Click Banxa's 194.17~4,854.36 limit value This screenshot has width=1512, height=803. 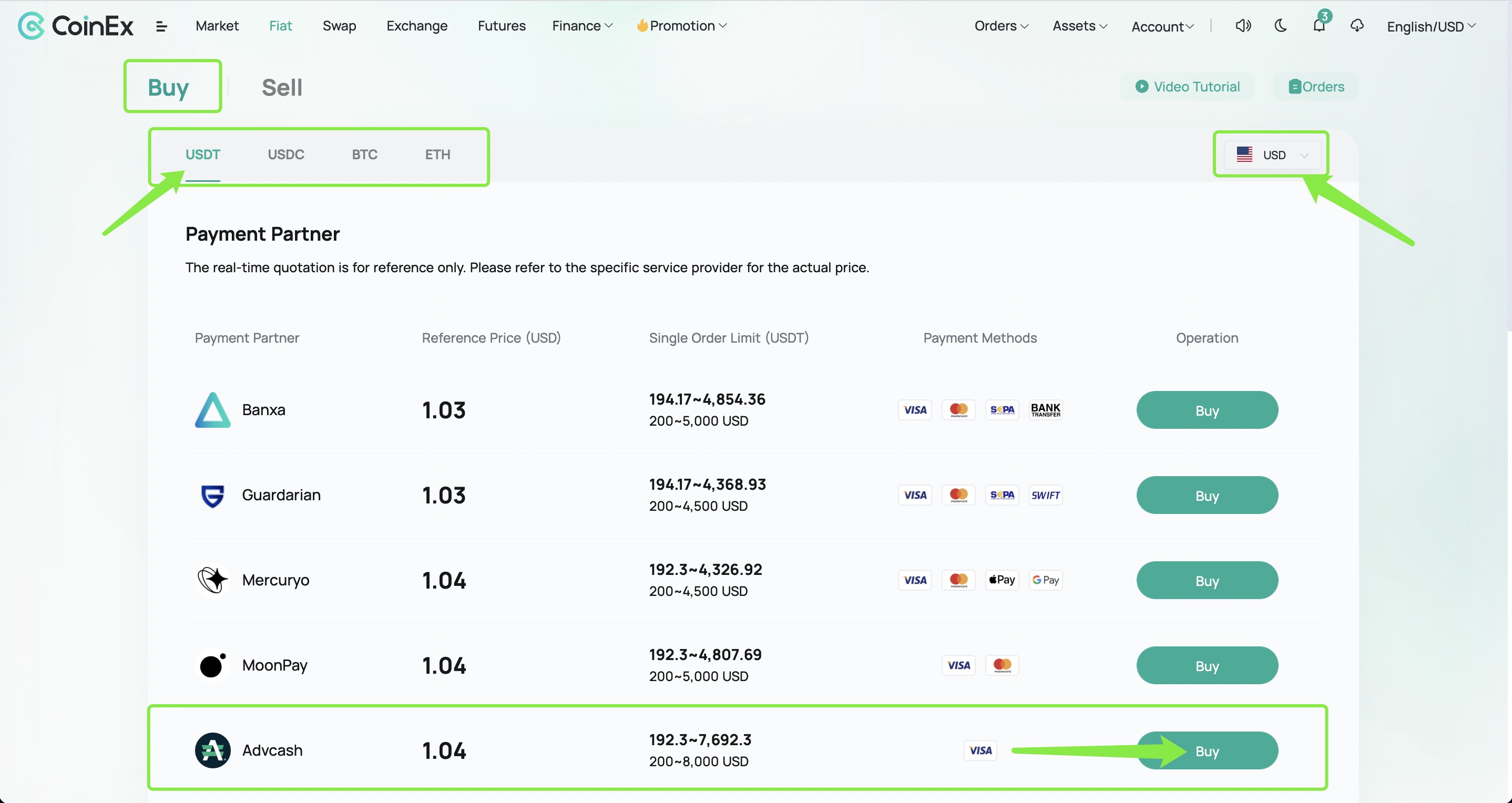click(707, 399)
